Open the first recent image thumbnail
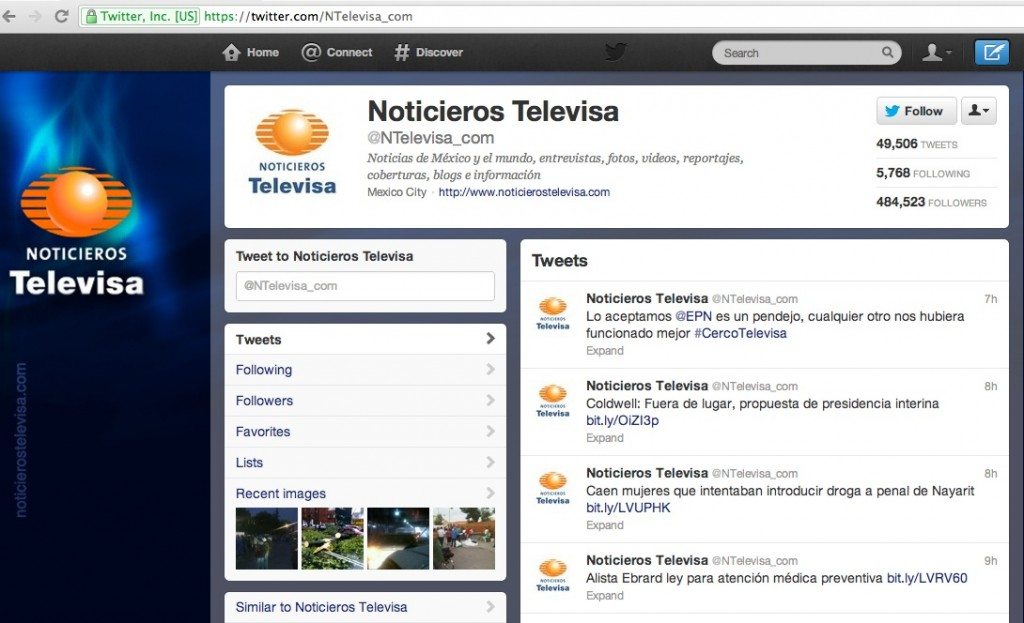Viewport: 1024px width, 623px height. pos(266,538)
